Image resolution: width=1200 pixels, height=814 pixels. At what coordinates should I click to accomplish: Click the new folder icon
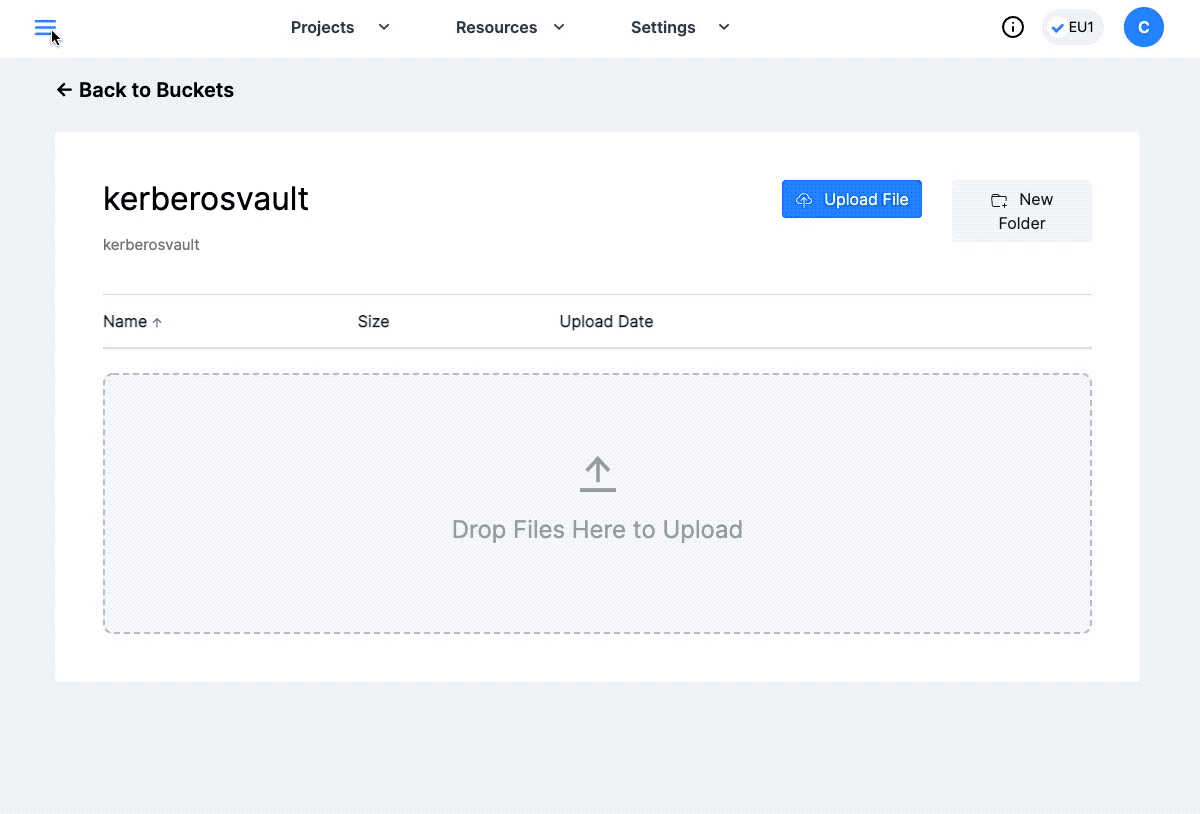1000,200
